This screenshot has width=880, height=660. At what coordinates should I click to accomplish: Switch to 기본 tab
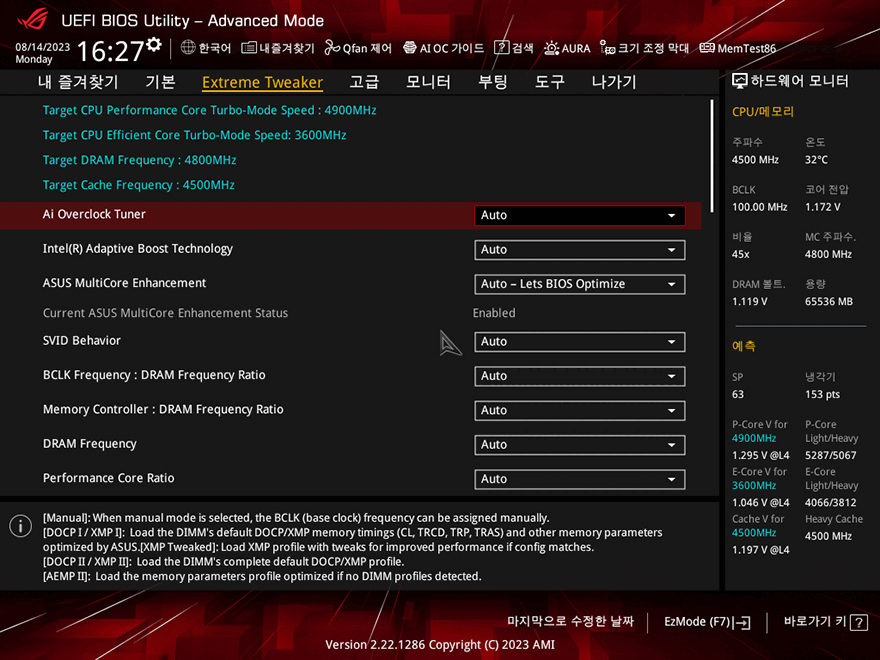click(160, 82)
